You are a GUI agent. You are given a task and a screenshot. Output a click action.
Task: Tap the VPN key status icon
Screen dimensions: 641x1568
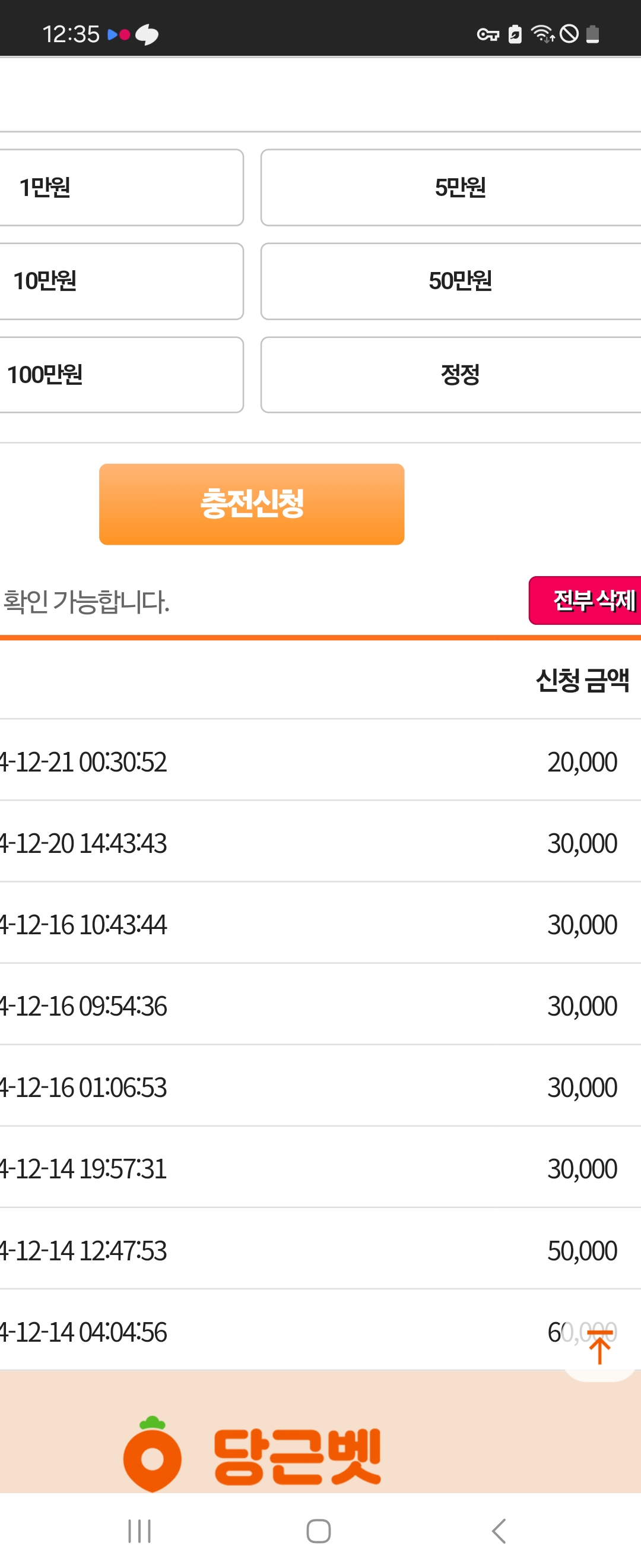(488, 34)
